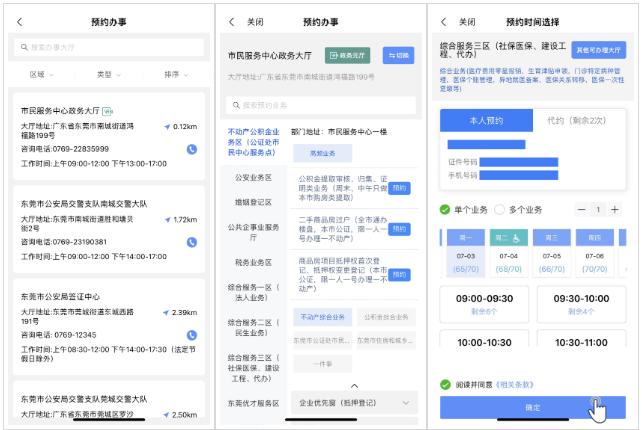The image size is (642, 430).
Task: Navigate via 0.12km location arrow
Action: pyautogui.click(x=167, y=127)
